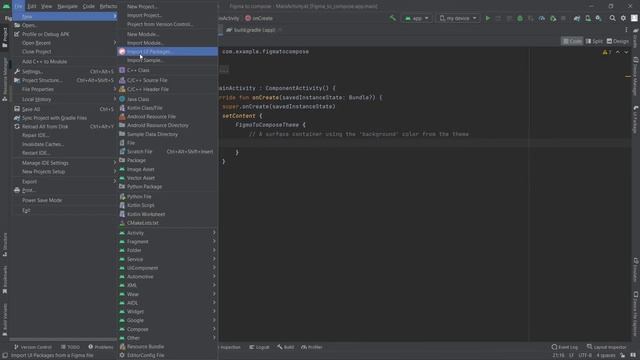Go to previous highlighted error arrow
Viewport: 640px width, 360px height.
point(618,52)
